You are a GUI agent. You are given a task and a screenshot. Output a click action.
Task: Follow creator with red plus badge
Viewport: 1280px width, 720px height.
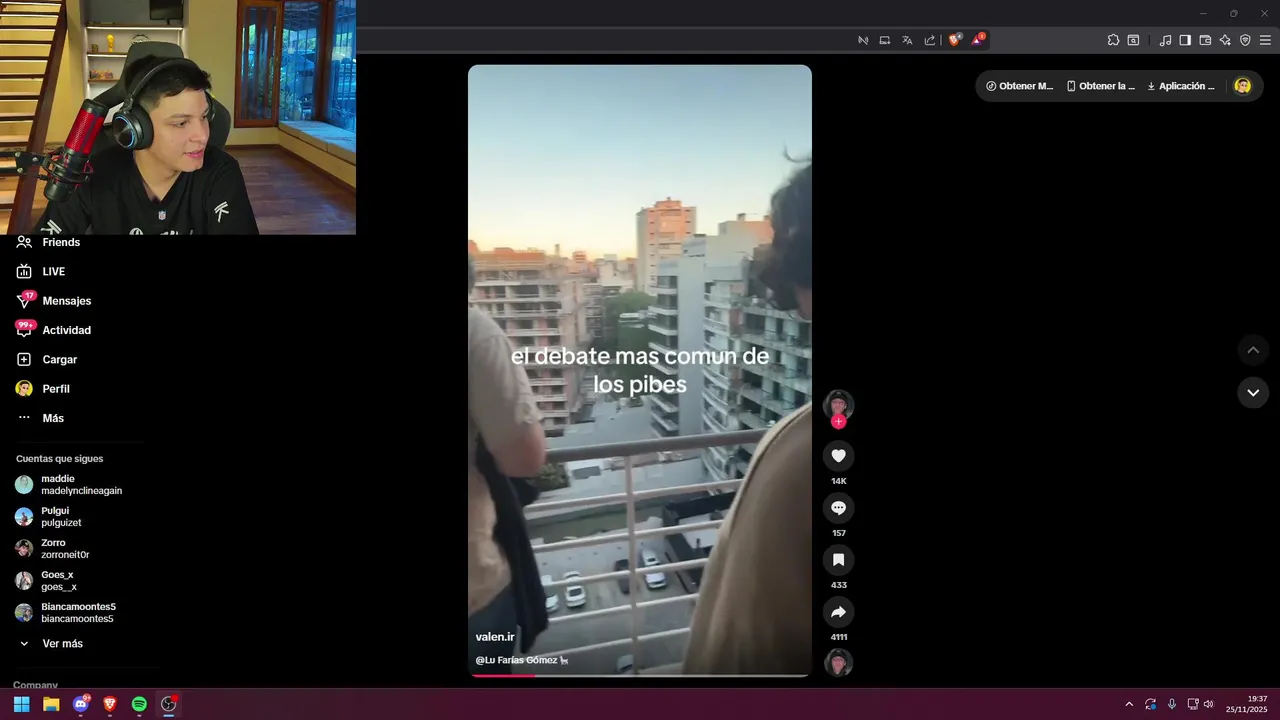[x=838, y=422]
